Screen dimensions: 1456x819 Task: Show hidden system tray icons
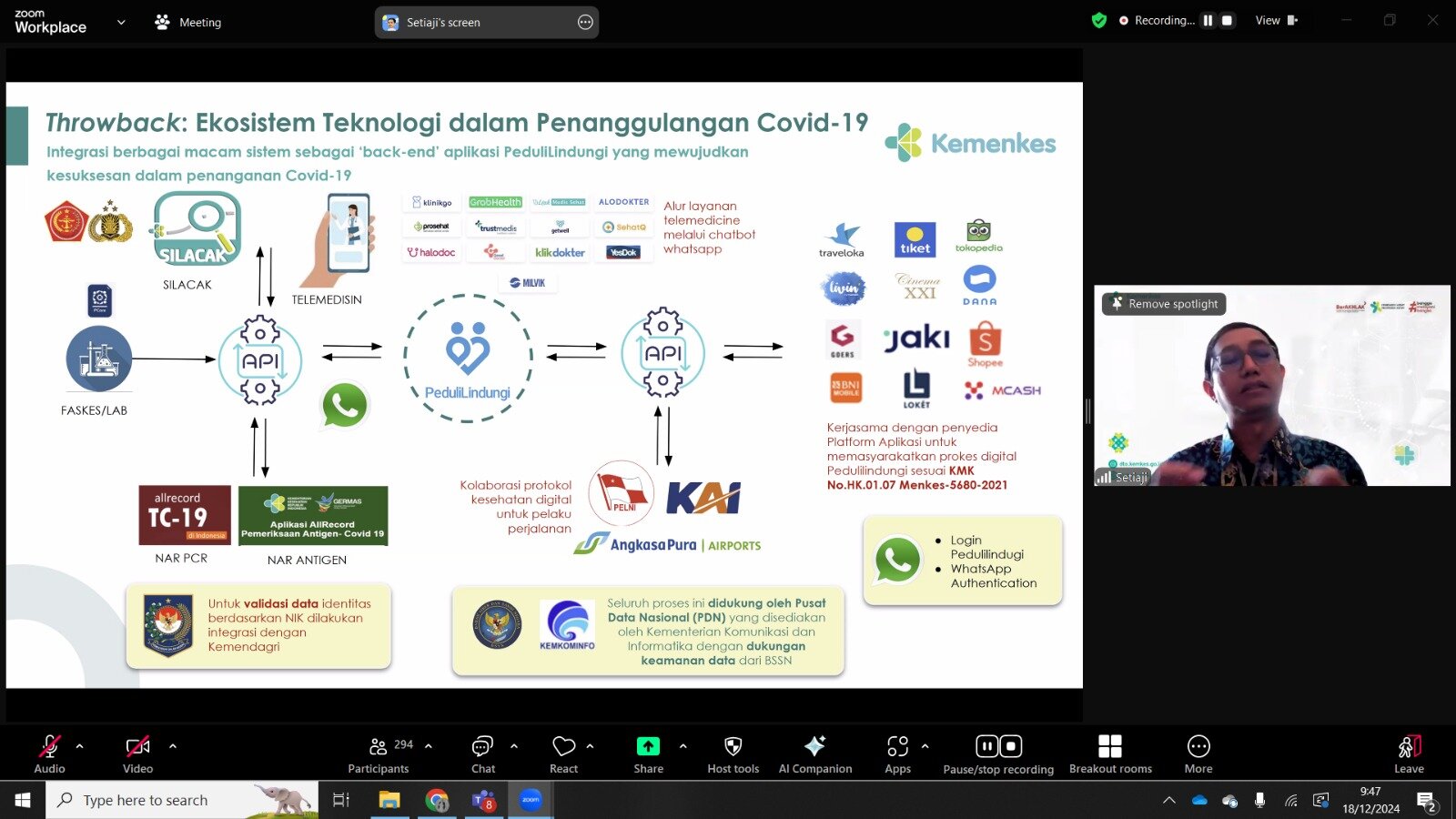(1169, 801)
